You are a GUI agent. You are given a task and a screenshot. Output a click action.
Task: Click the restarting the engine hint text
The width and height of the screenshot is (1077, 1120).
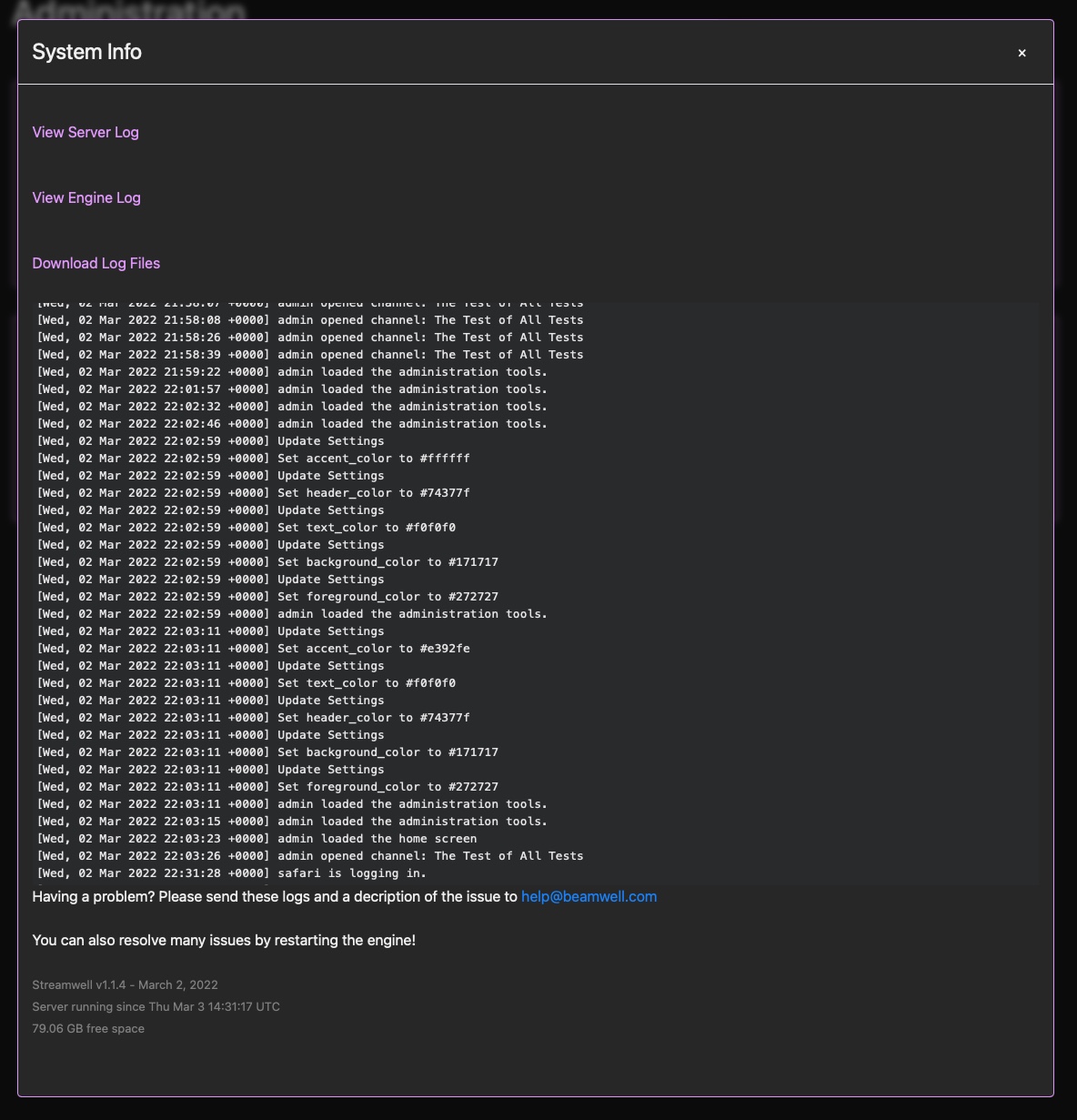click(224, 940)
